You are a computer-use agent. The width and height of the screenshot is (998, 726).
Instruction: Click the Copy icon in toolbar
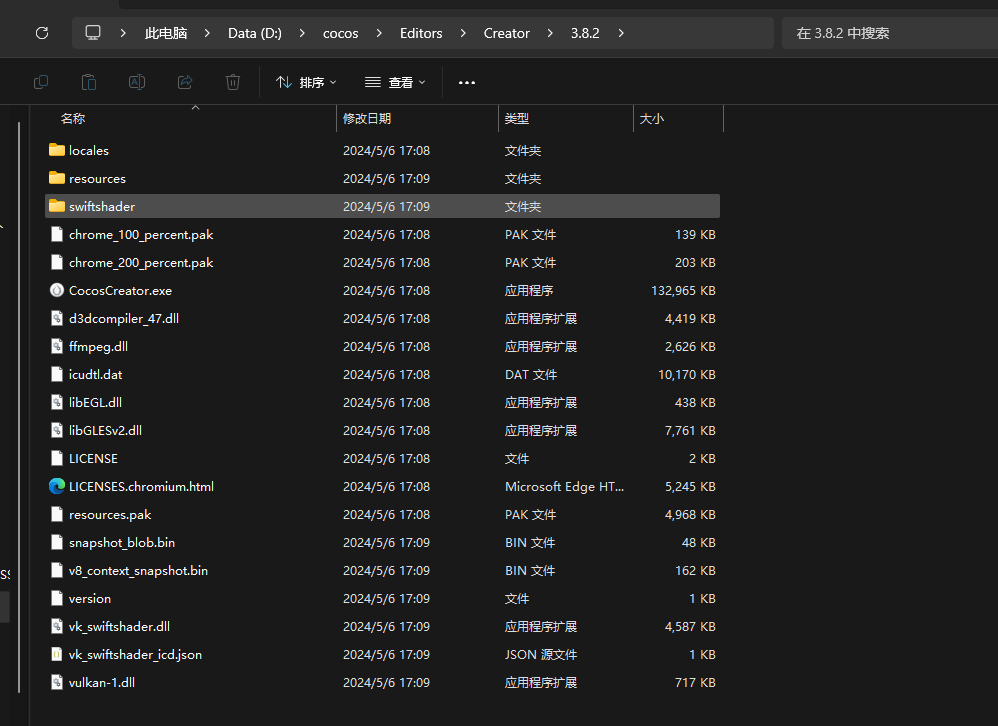(x=41, y=82)
